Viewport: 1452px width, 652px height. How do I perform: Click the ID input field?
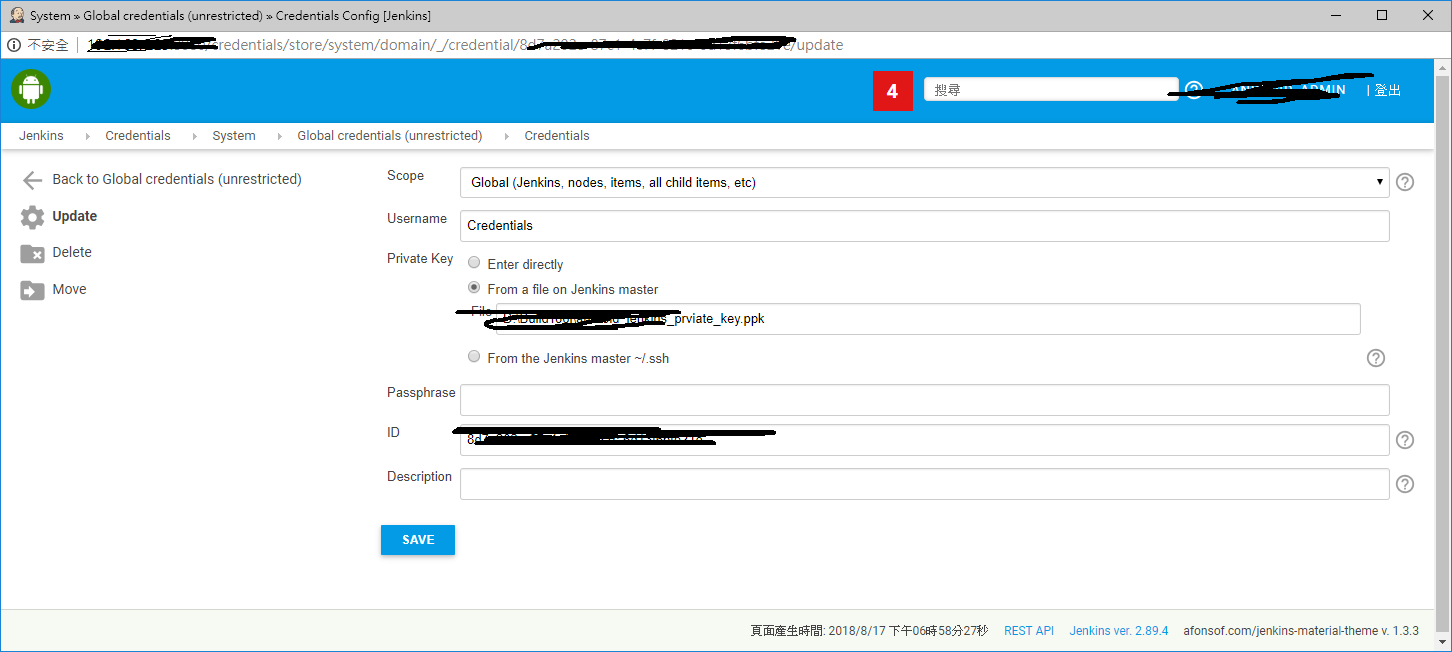924,440
